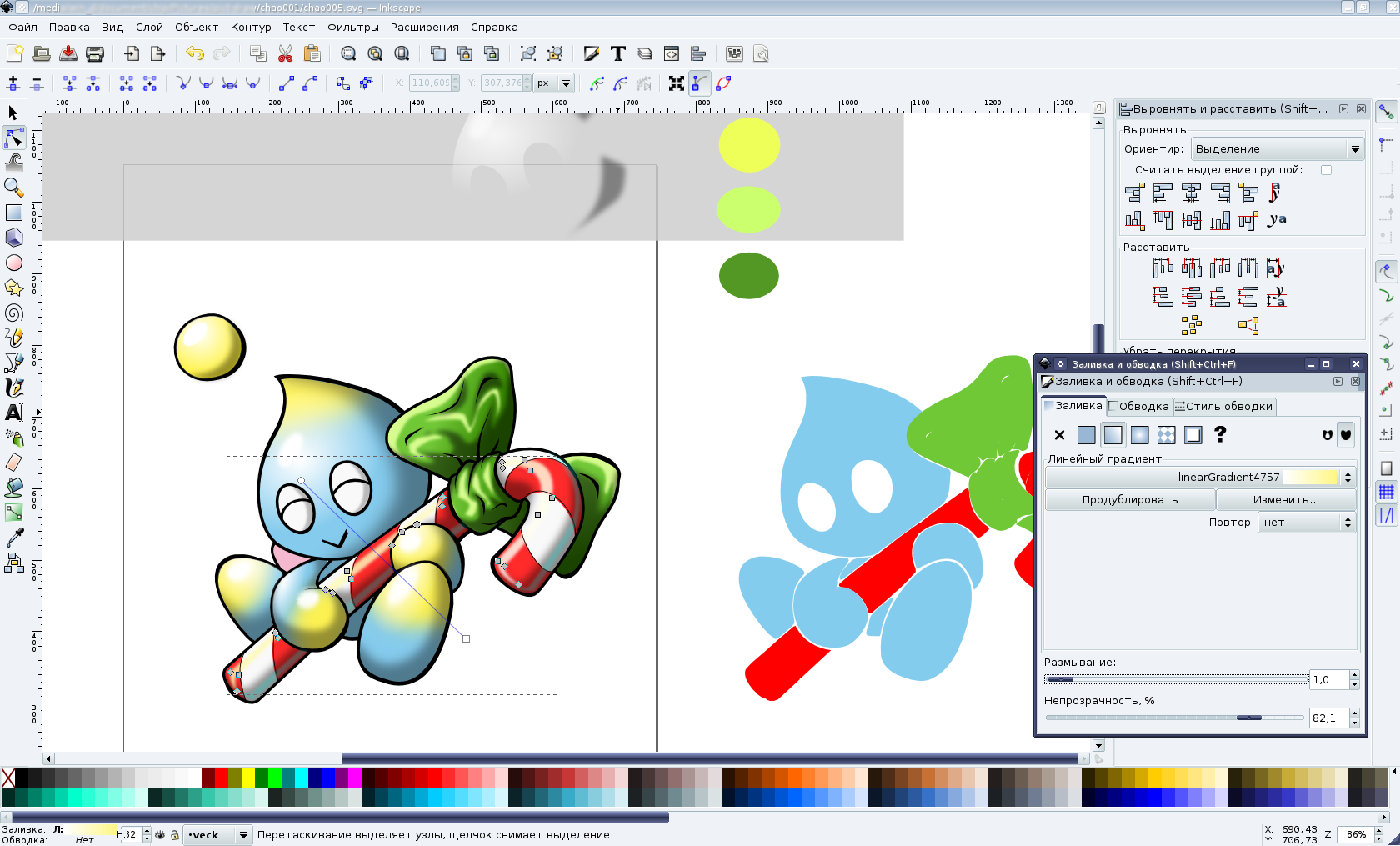1400x846 pixels.
Task: Click the X coordinate input field
Action: tap(433, 83)
